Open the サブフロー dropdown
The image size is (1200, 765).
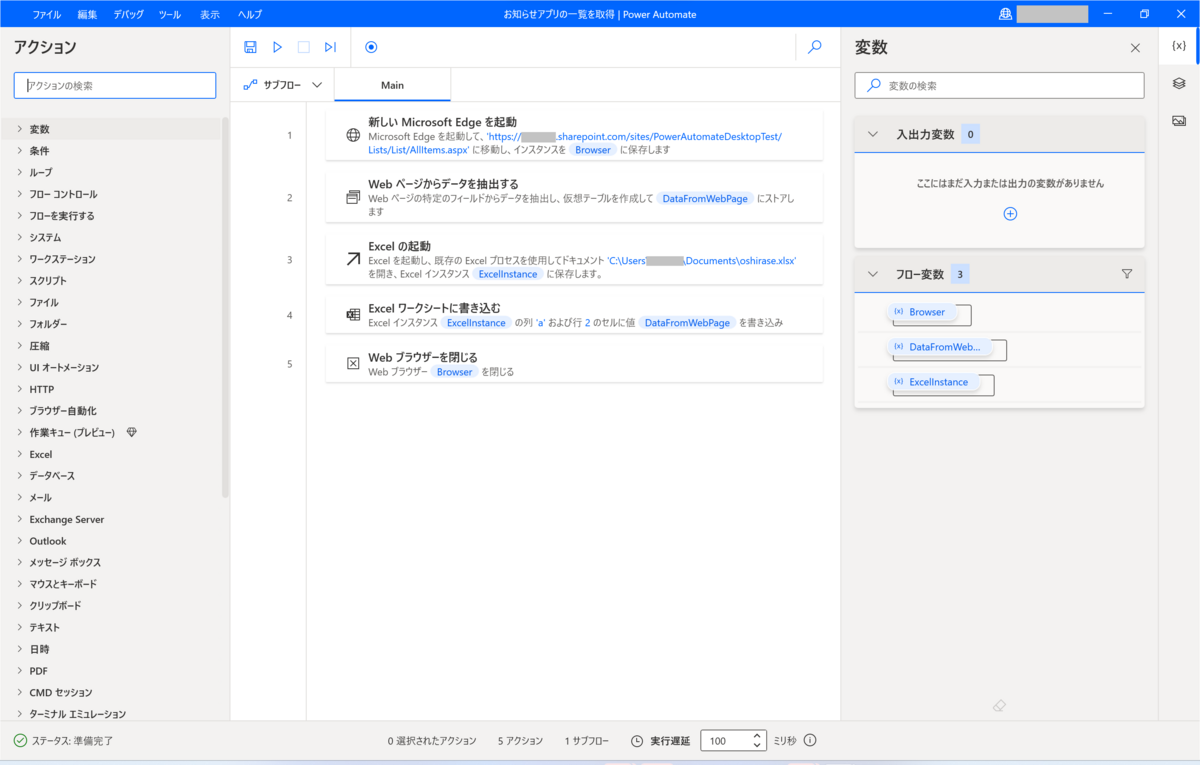282,85
